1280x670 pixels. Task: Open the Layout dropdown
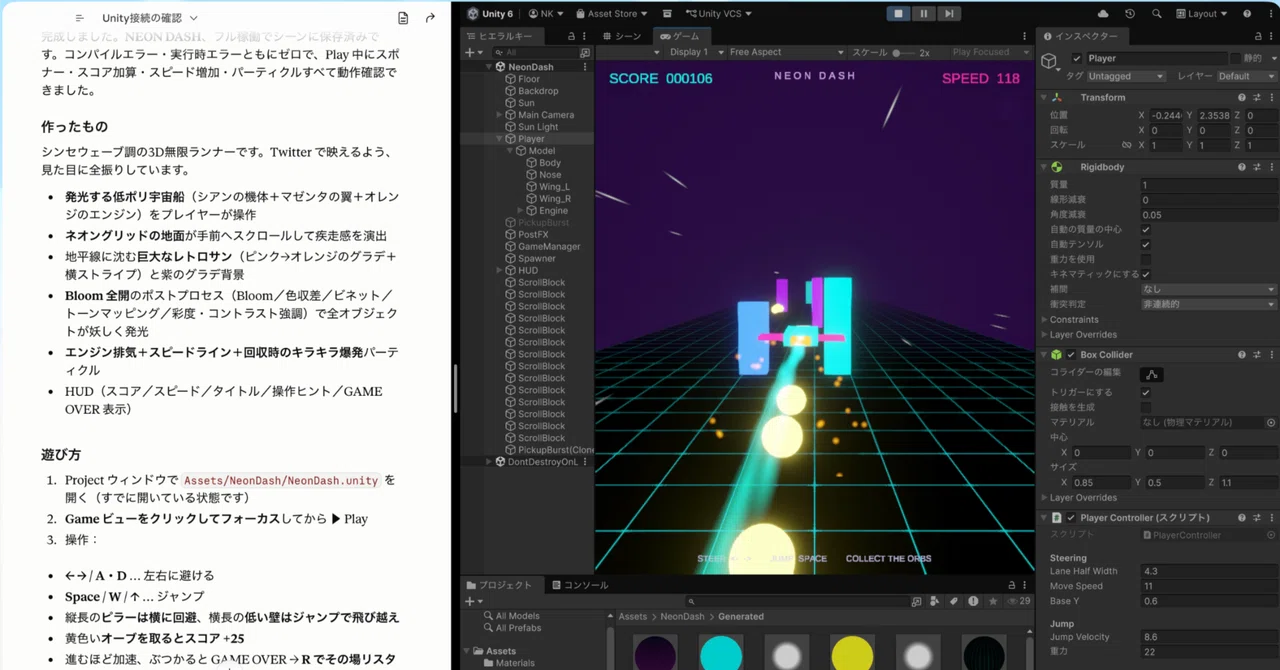point(1203,14)
